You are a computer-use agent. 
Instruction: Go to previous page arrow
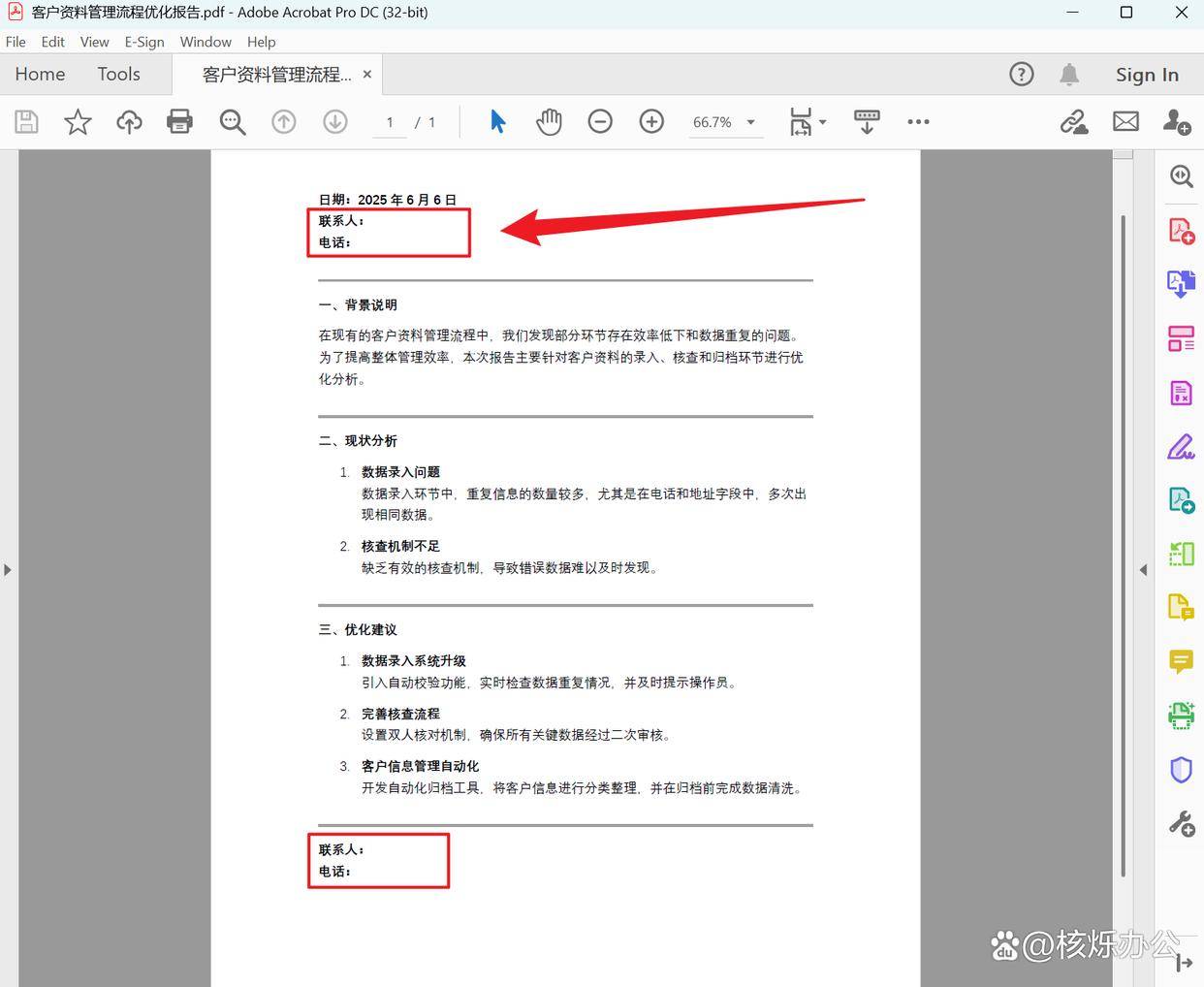pos(284,122)
